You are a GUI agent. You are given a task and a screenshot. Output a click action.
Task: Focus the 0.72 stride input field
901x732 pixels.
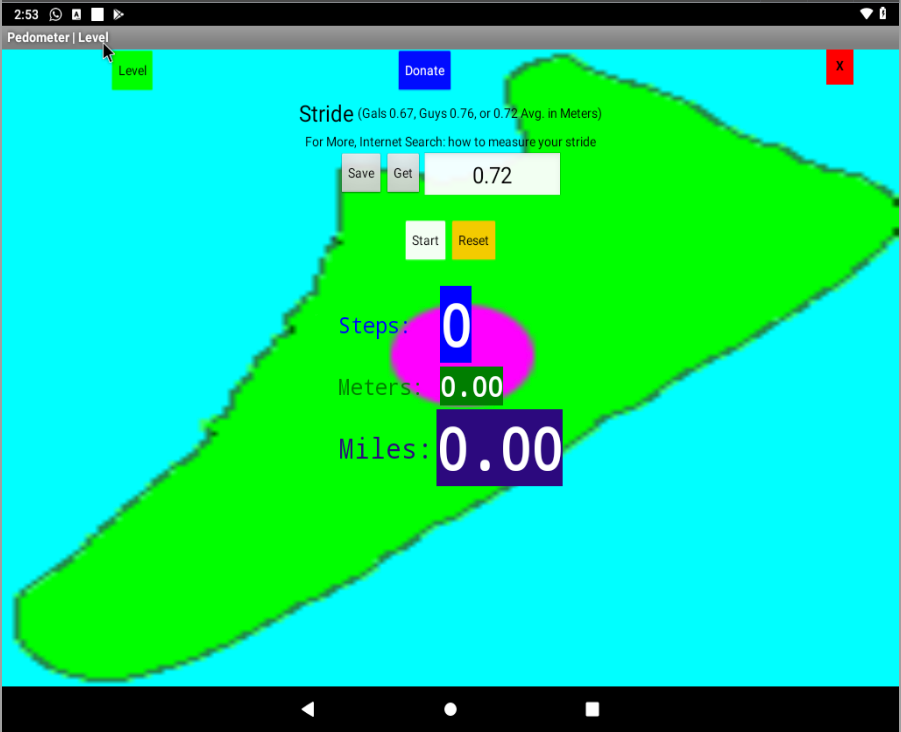tap(492, 174)
